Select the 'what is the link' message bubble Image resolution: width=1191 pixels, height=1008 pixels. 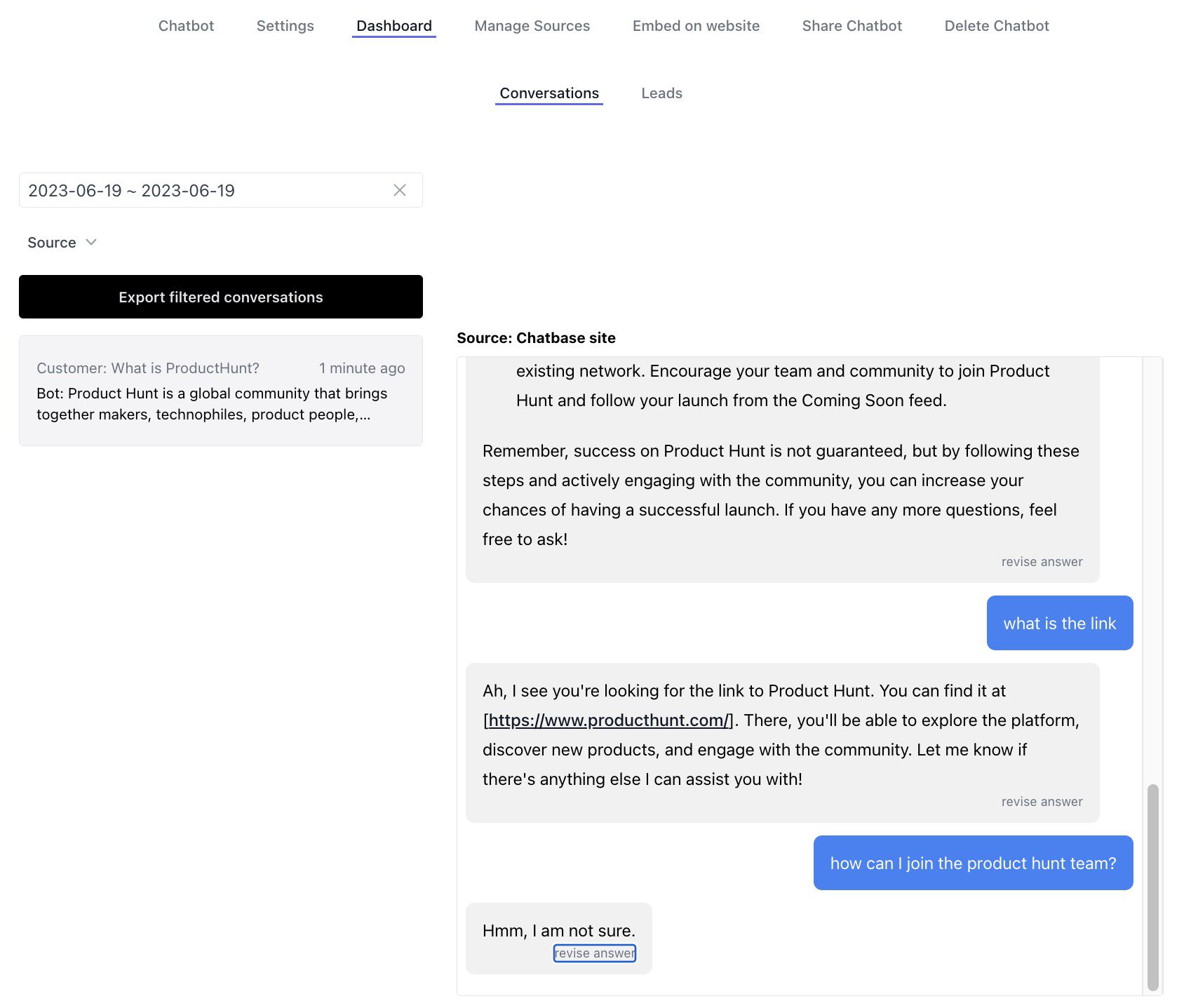click(x=1059, y=622)
